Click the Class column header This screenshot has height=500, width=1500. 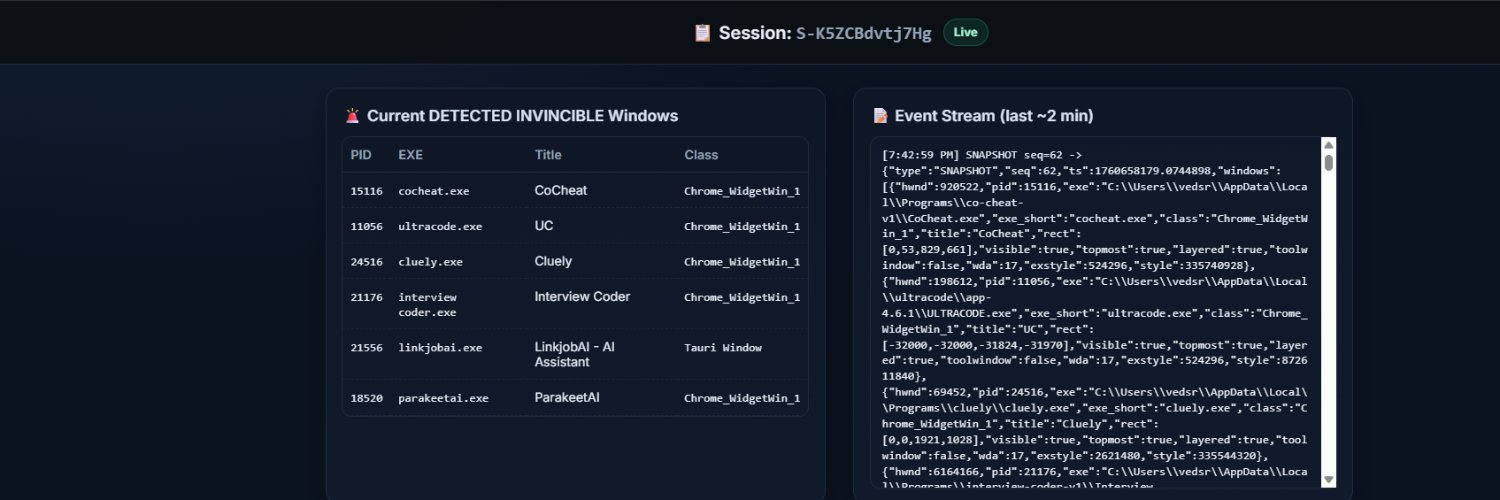pos(701,155)
